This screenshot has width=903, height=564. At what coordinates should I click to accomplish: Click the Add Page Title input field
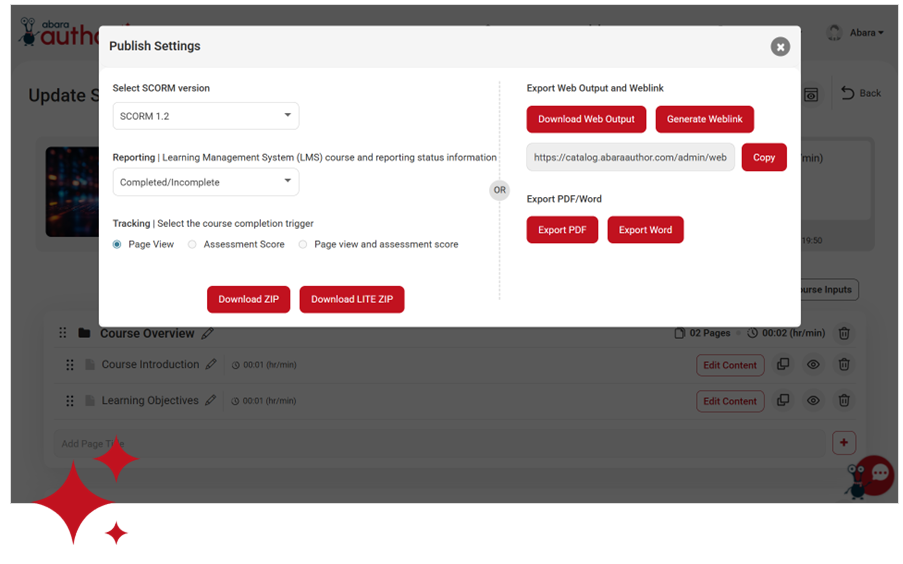439,444
